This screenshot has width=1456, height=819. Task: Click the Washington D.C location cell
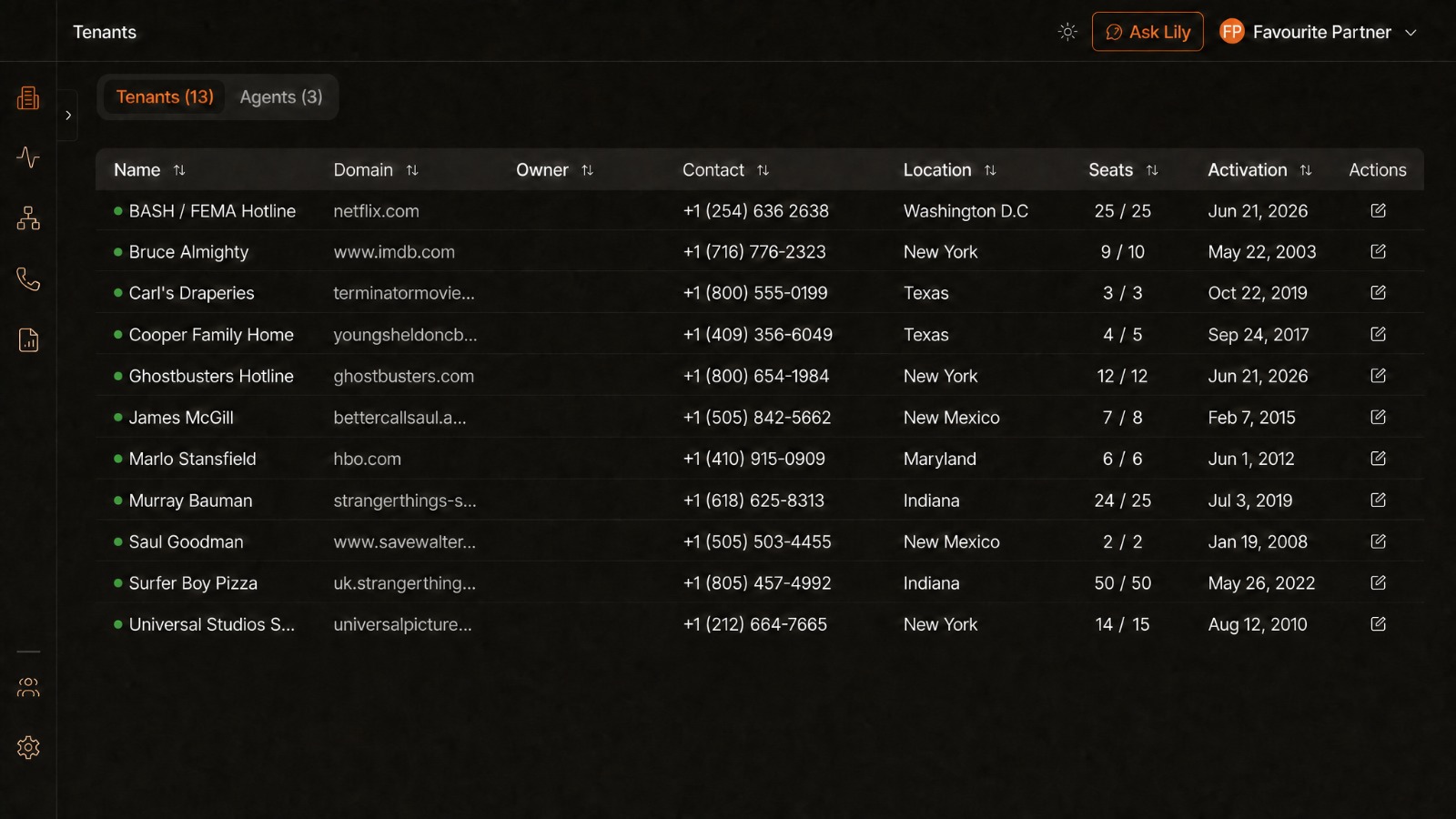pyautogui.click(x=966, y=211)
